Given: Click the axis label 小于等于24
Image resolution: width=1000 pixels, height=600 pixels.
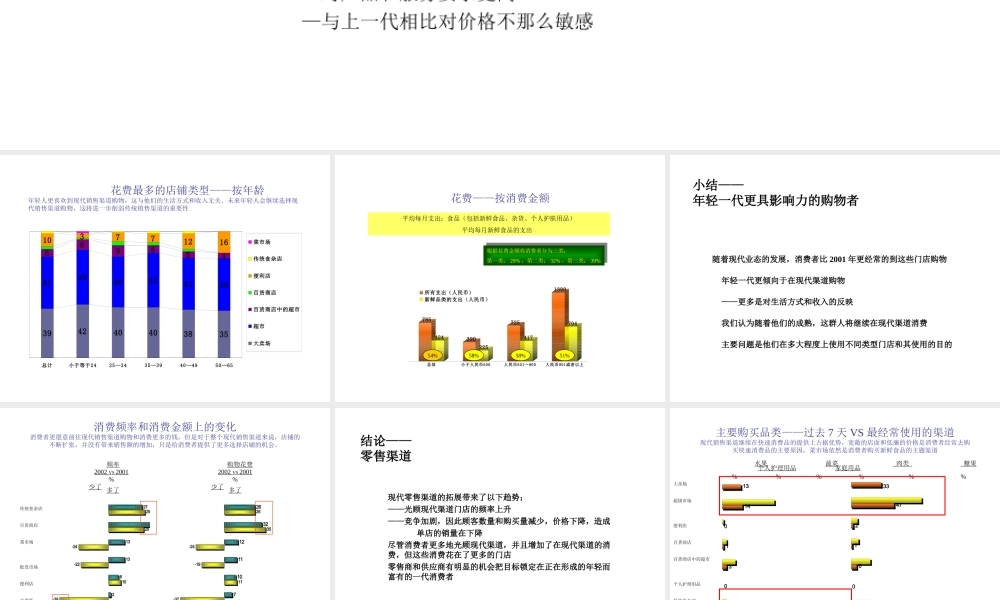Looking at the screenshot, I should (x=82, y=365).
